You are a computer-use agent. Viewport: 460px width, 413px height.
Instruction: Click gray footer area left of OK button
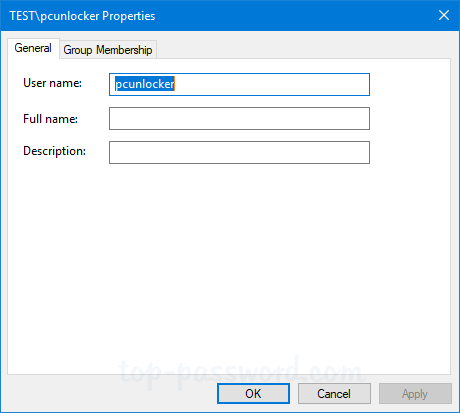(x=110, y=393)
